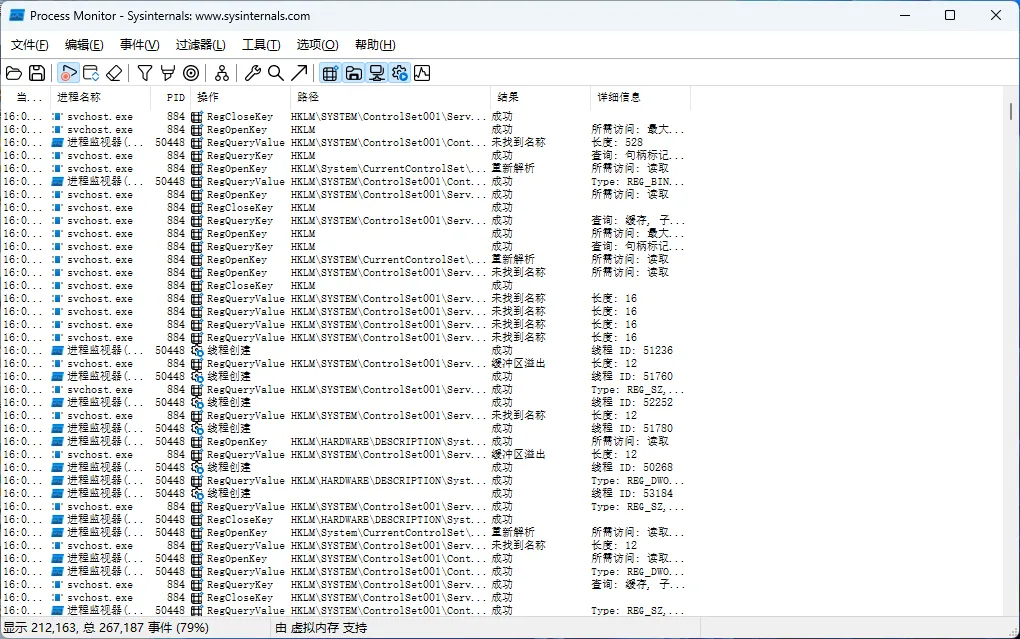The image size is (1020, 639).
Task: Save events using the floppy disk icon
Action: coord(37,73)
